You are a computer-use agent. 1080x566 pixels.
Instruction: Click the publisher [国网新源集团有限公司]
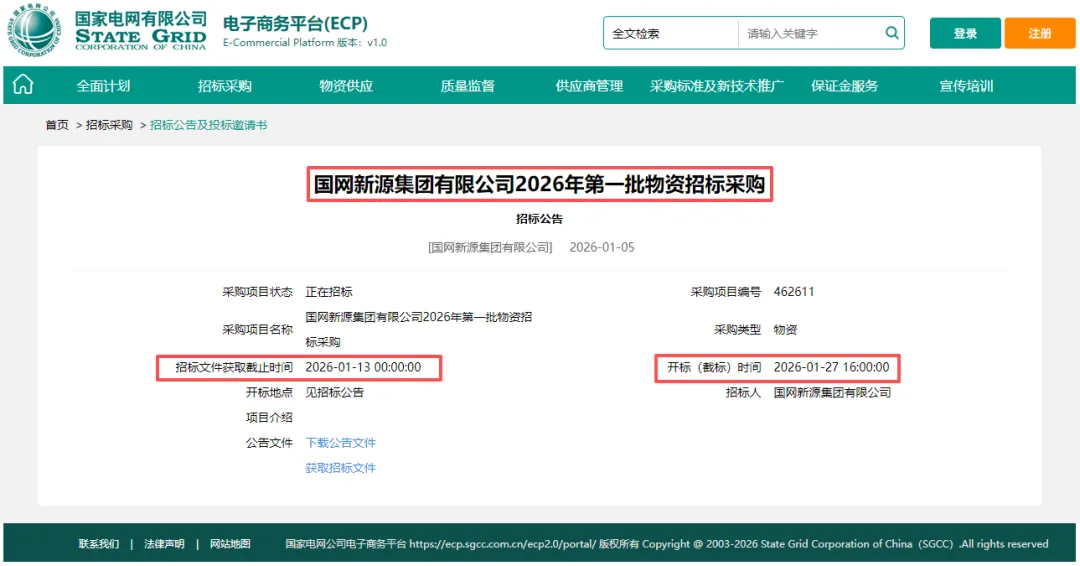click(x=490, y=247)
